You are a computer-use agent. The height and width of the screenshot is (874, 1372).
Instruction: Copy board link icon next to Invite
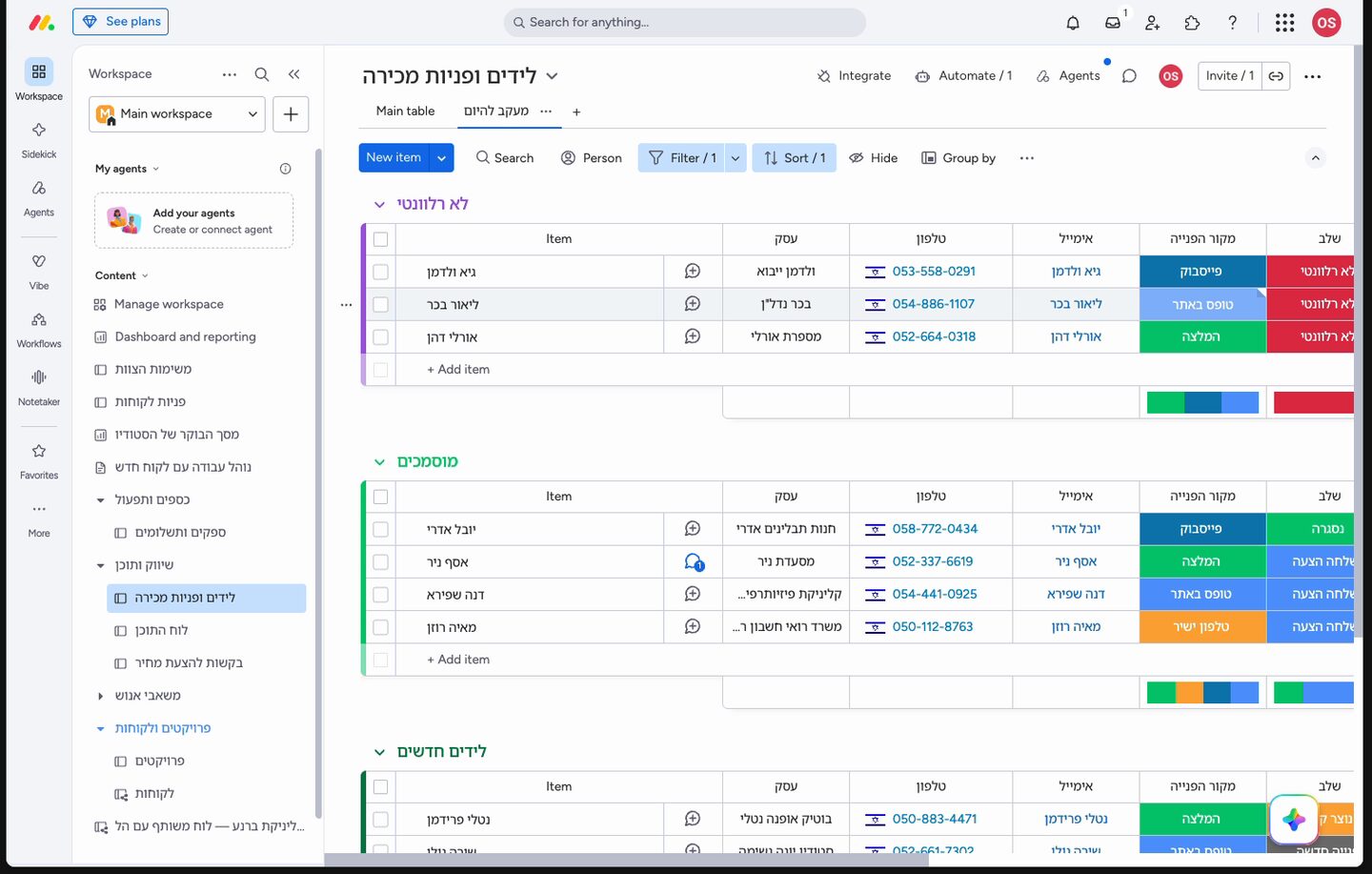tap(1277, 76)
